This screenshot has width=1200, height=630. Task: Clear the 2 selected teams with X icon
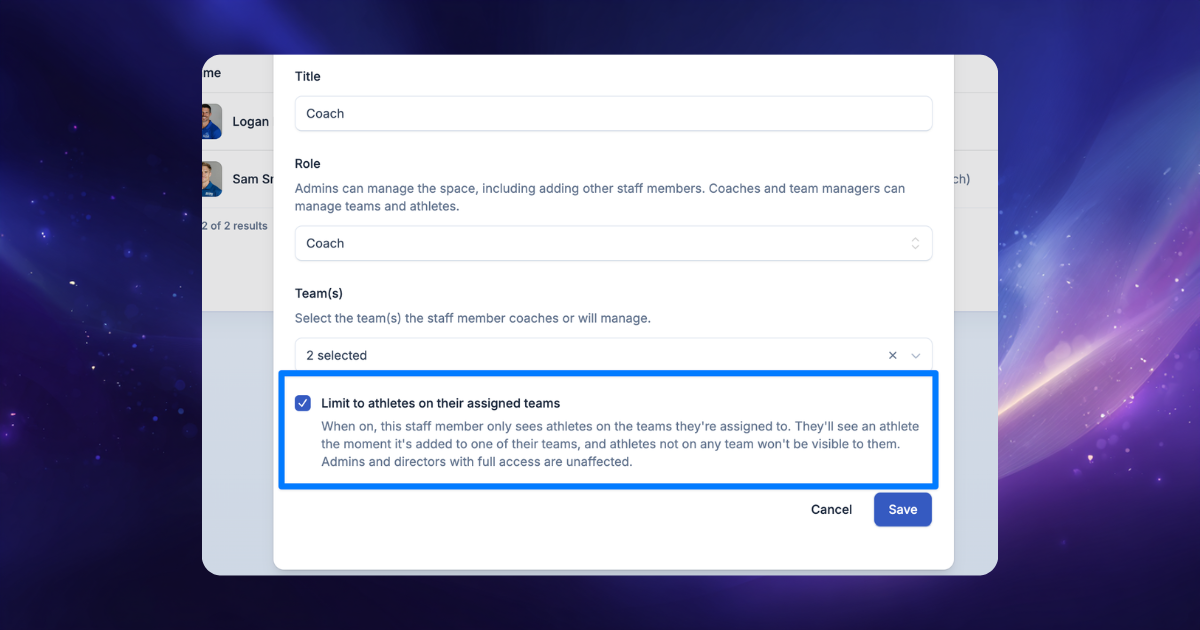893,355
